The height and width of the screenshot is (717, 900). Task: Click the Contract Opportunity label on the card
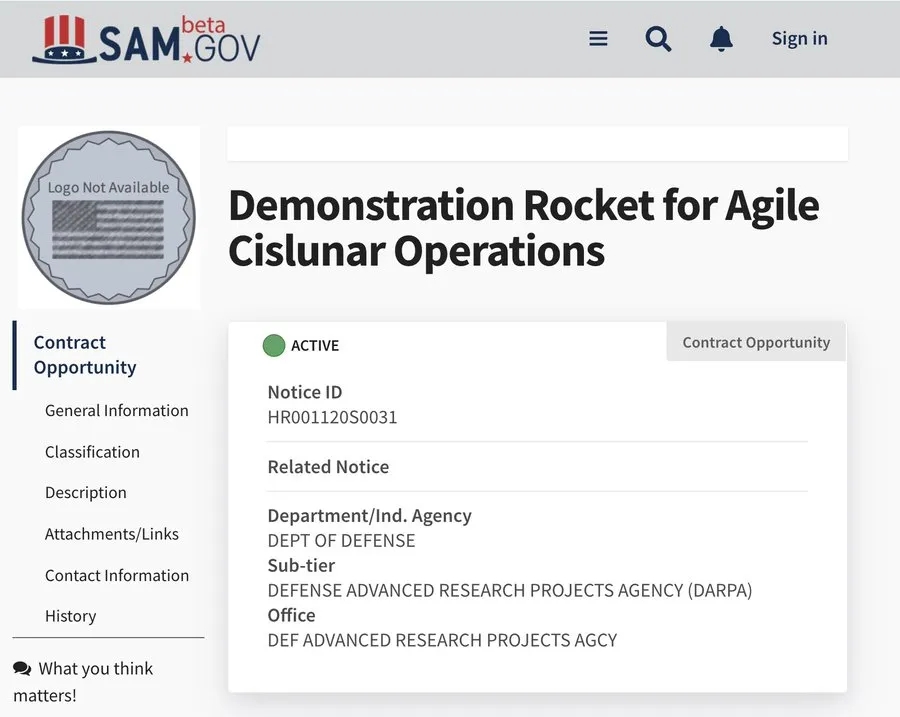click(756, 342)
